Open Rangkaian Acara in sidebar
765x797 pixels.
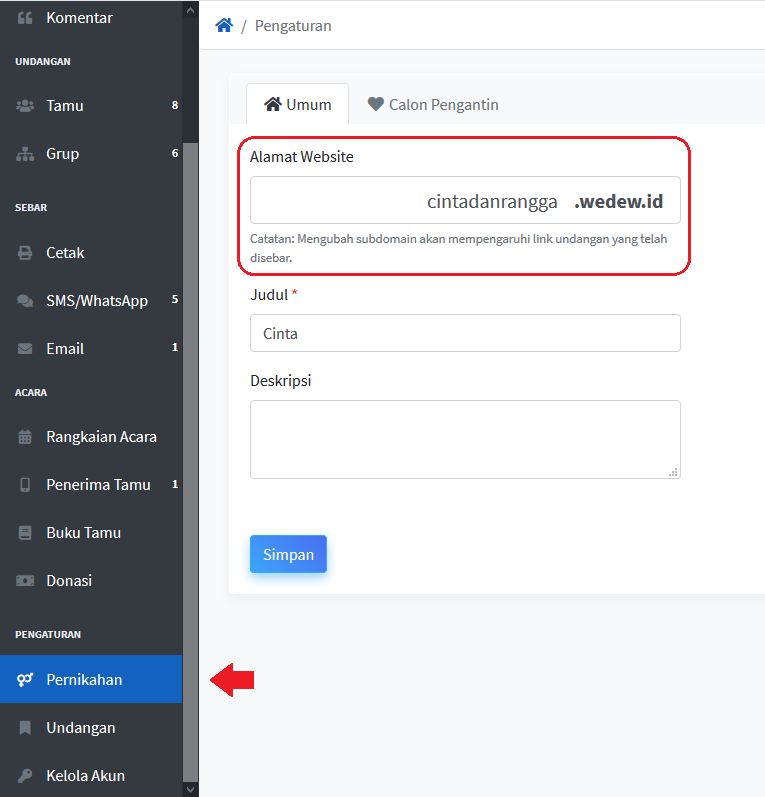[91, 437]
